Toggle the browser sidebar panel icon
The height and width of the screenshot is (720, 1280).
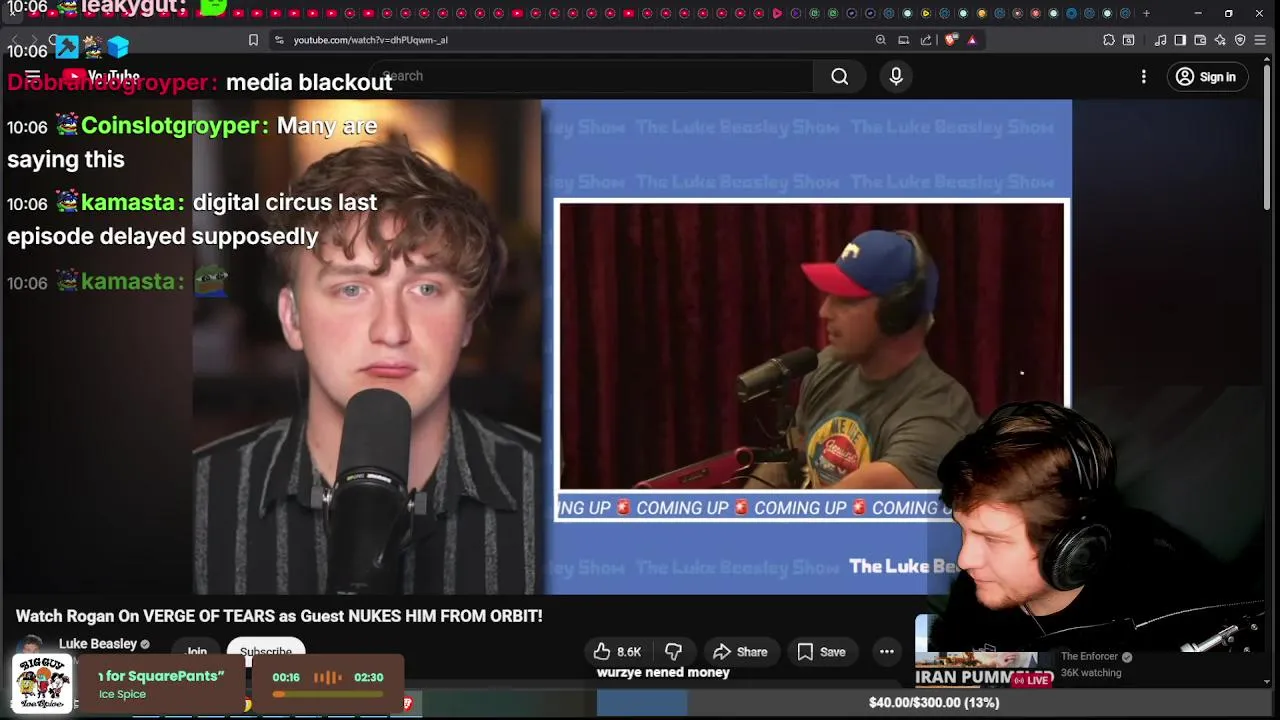[1180, 40]
